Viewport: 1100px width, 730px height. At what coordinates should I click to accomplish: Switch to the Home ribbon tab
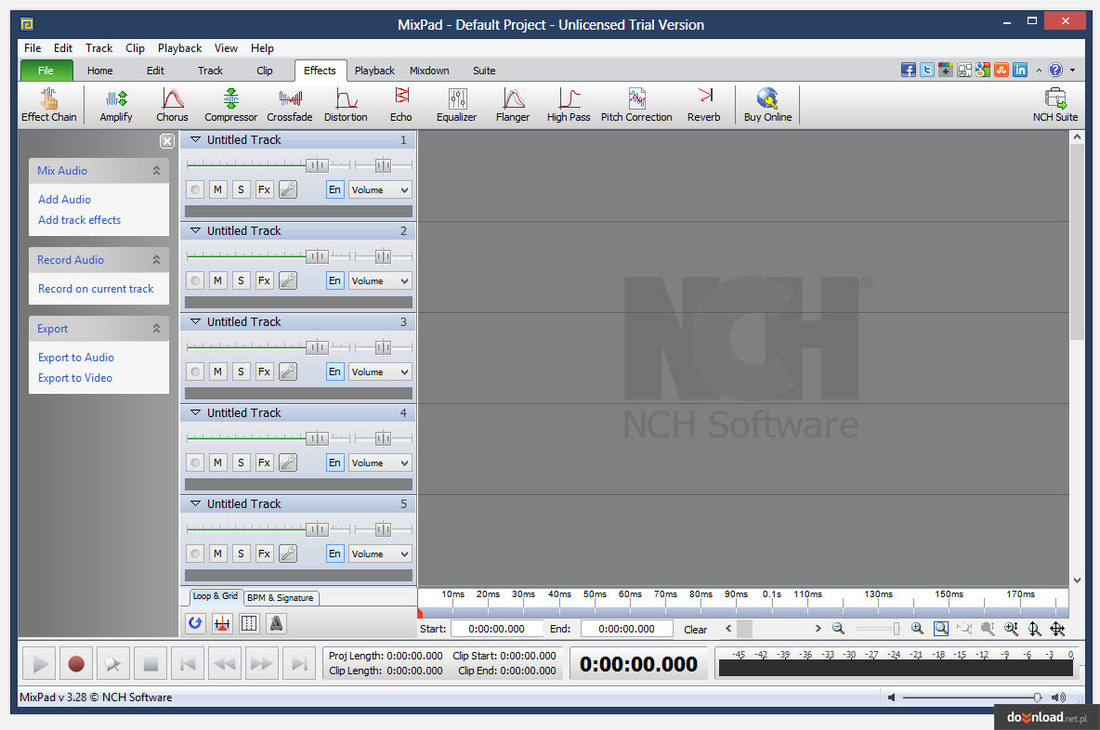pyautogui.click(x=100, y=70)
